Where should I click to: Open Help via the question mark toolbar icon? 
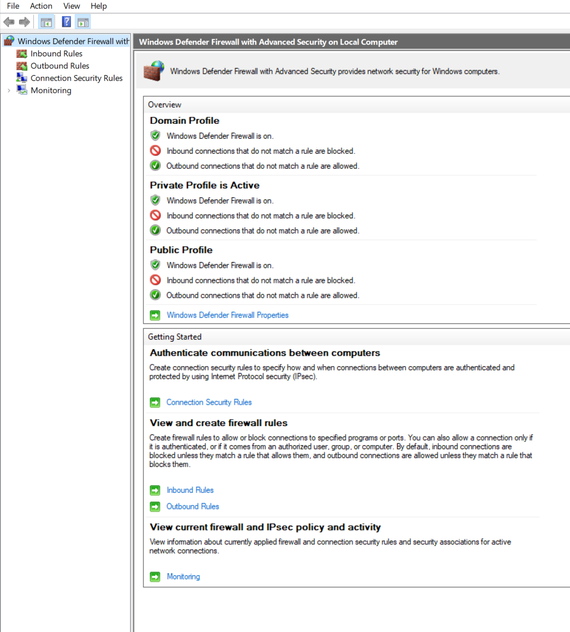pos(66,22)
